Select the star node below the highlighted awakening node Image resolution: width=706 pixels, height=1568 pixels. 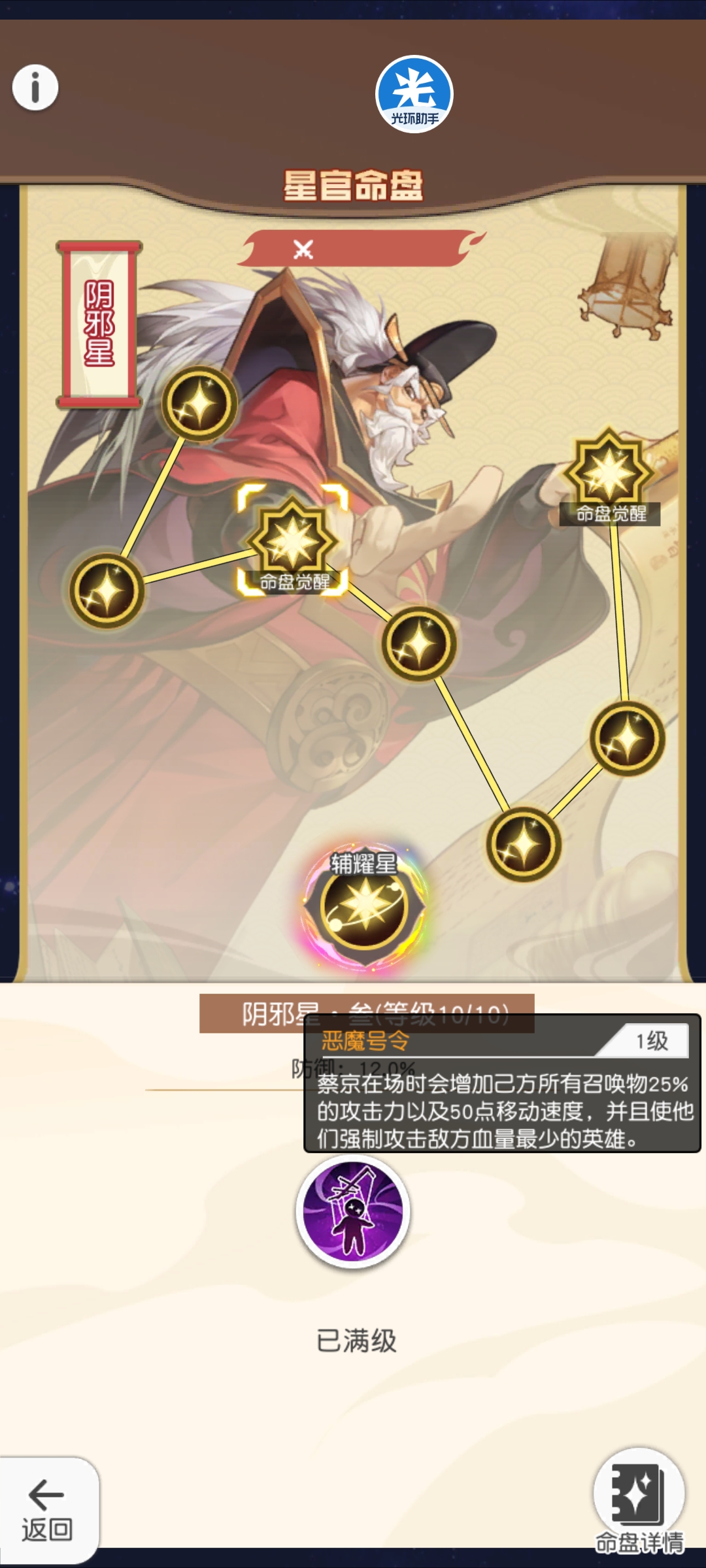tap(418, 644)
